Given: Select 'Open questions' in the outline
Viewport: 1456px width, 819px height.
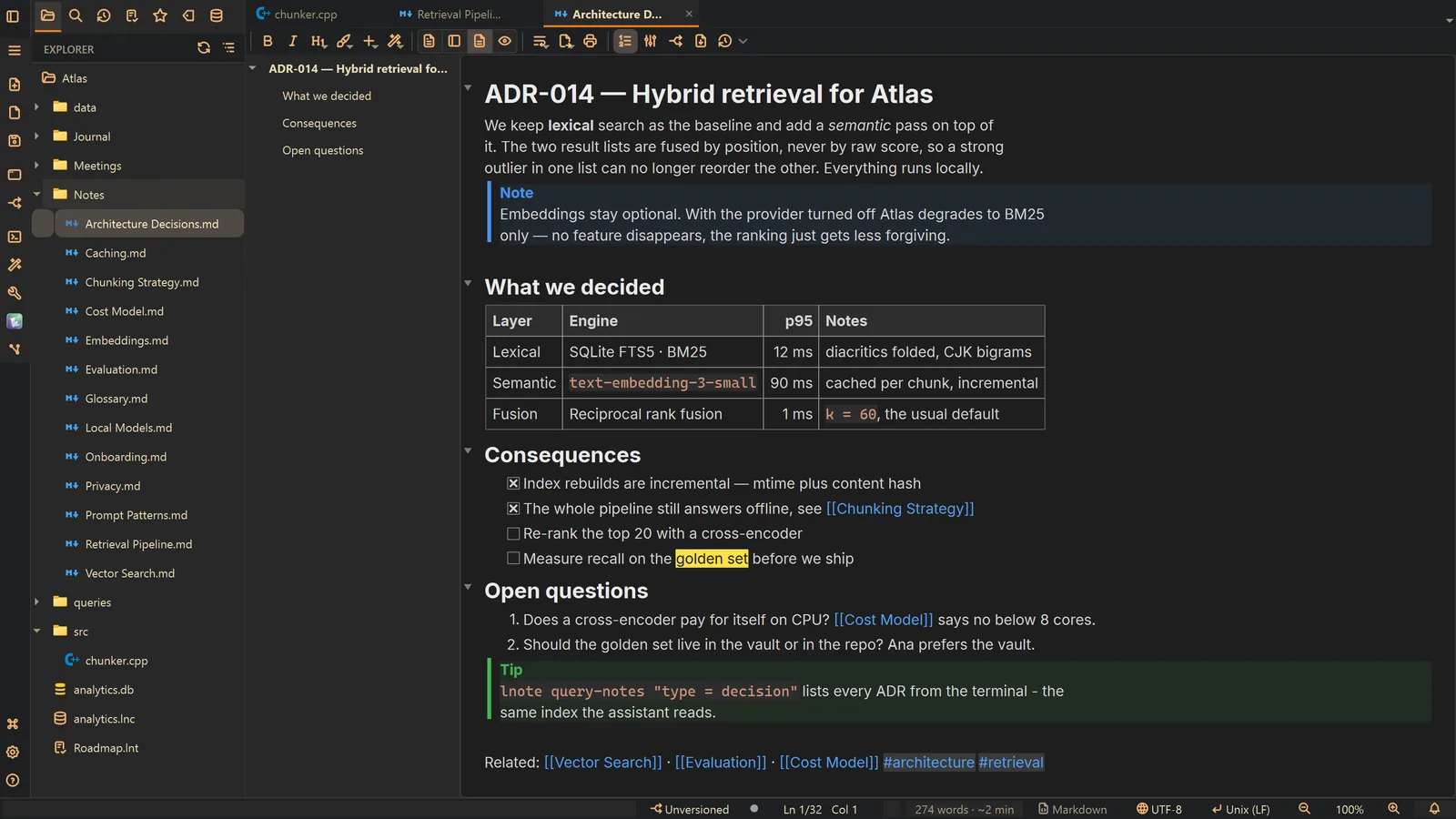Looking at the screenshot, I should tap(323, 151).
